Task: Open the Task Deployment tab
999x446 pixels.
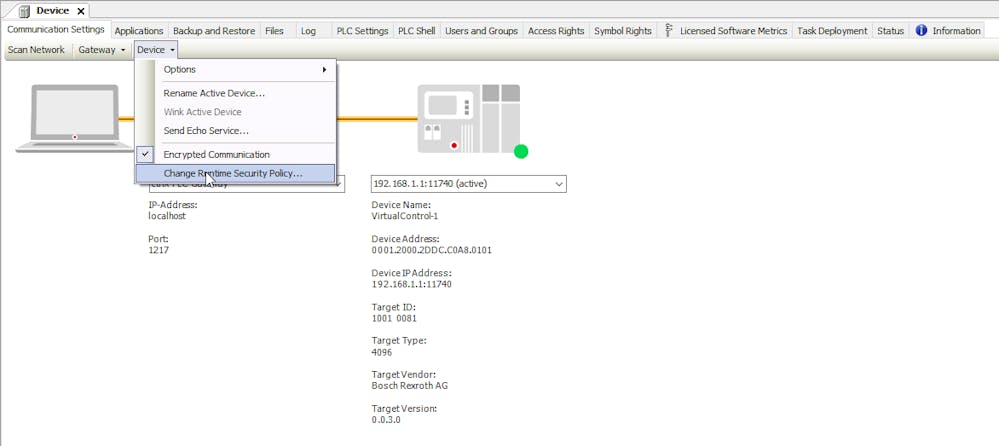Action: (832, 31)
